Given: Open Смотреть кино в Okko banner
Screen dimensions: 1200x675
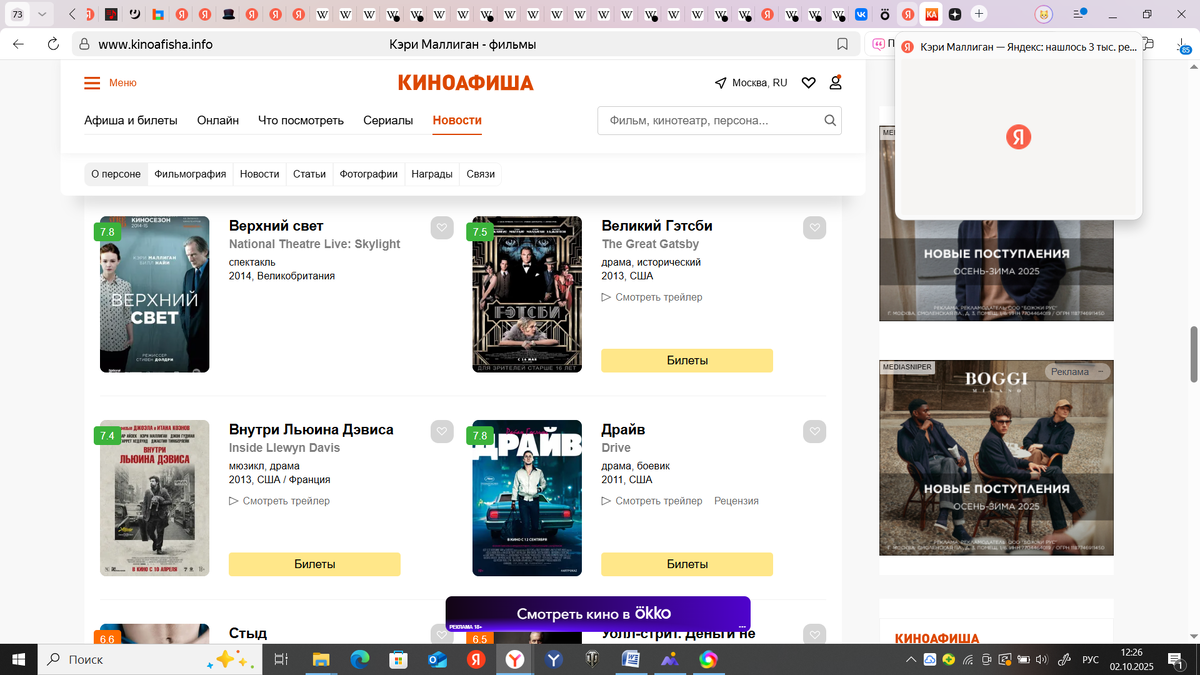Looking at the screenshot, I should [598, 614].
